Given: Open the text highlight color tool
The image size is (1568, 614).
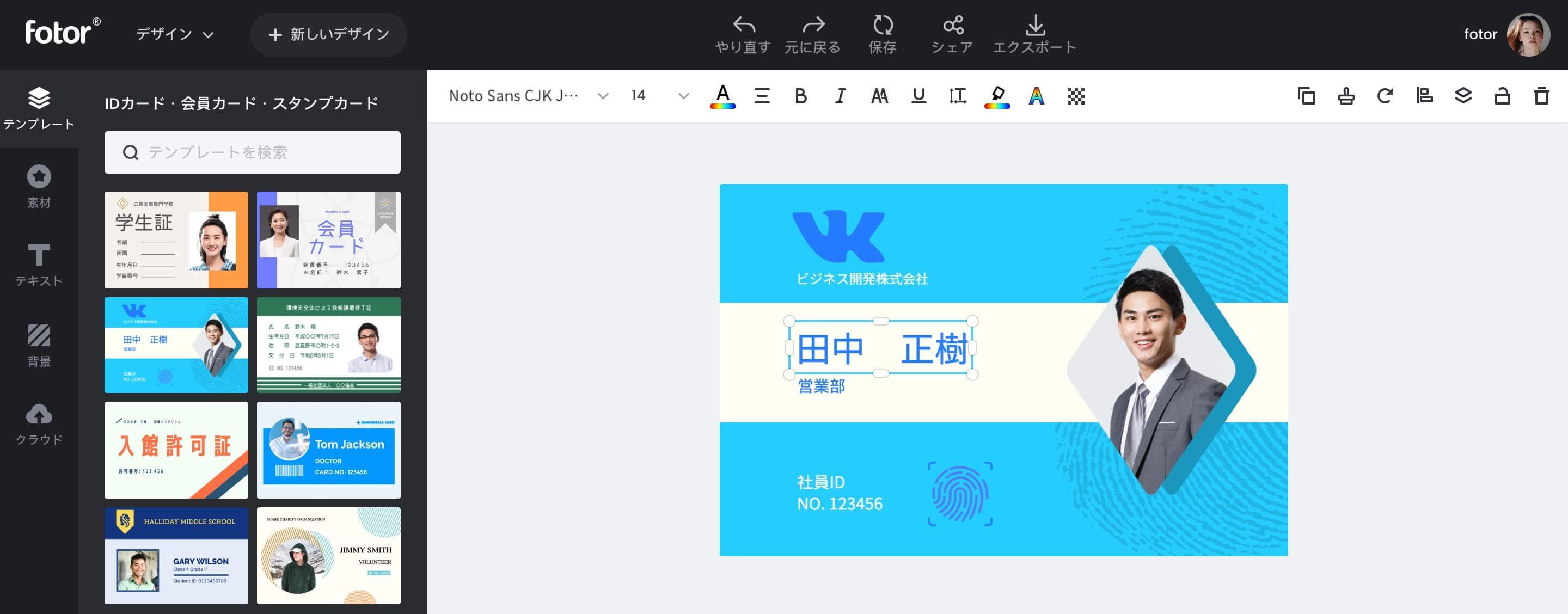Looking at the screenshot, I should [x=997, y=96].
